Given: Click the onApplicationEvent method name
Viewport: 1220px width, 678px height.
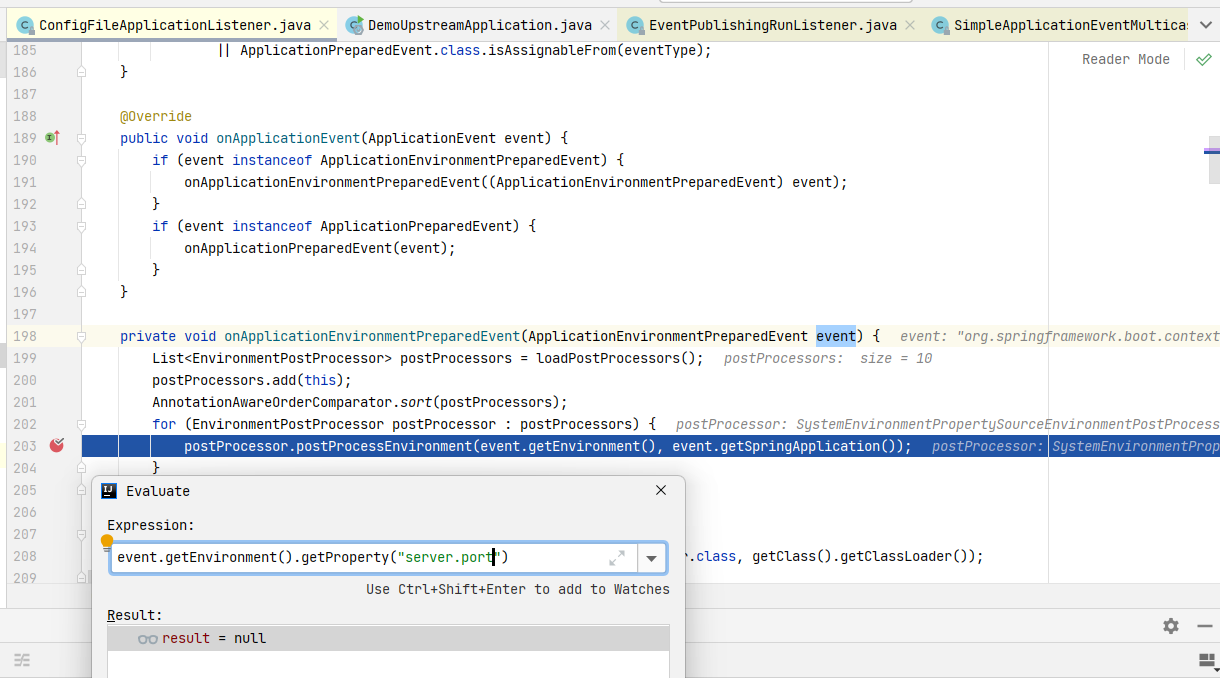Looking at the screenshot, I should (x=288, y=138).
